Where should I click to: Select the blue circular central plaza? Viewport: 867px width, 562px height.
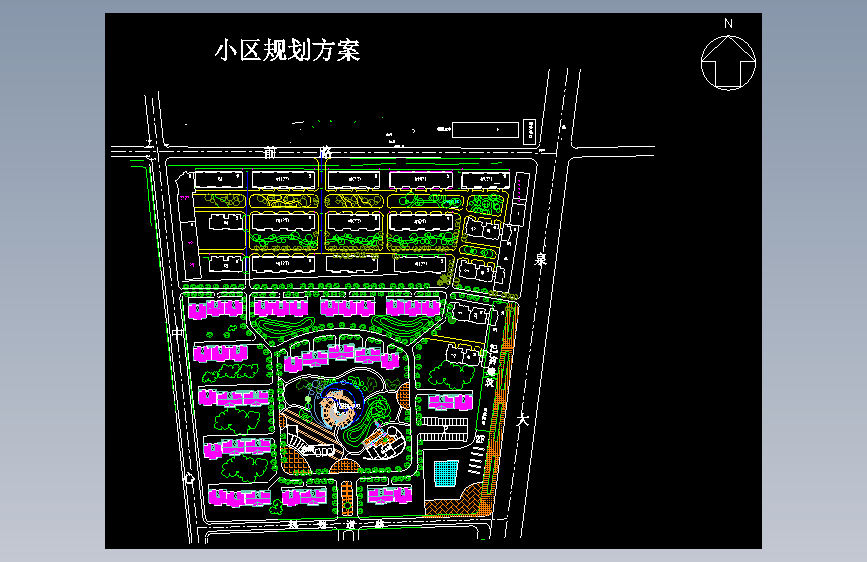(x=342, y=404)
